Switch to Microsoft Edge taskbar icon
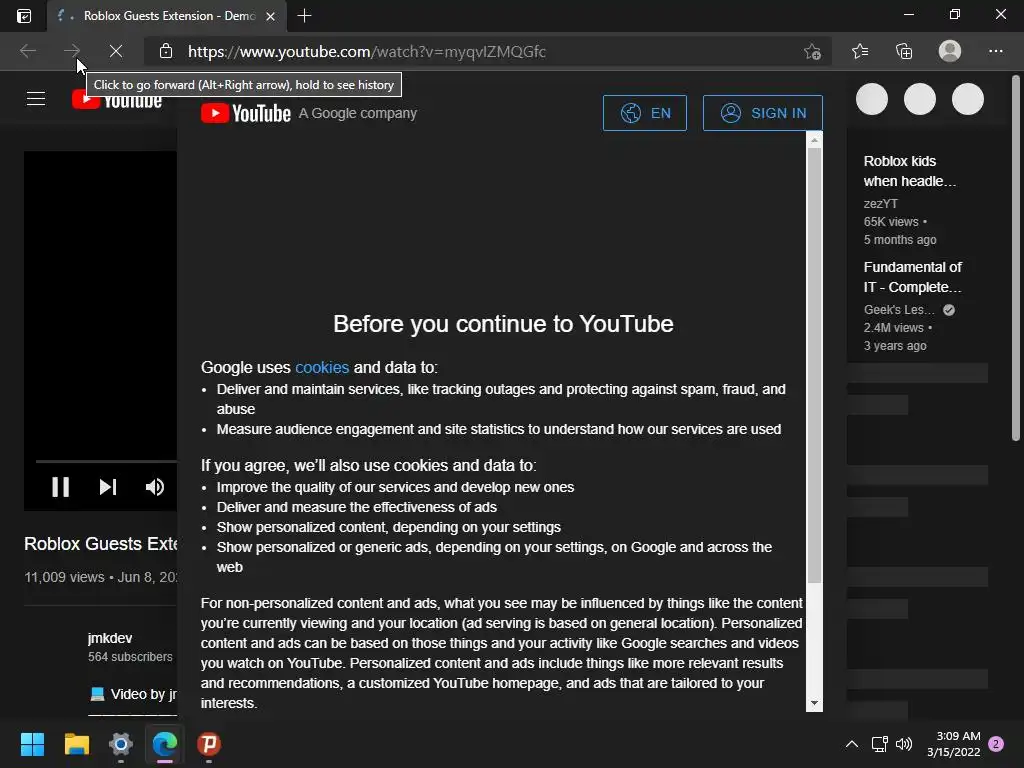The width and height of the screenshot is (1024, 768). point(165,744)
